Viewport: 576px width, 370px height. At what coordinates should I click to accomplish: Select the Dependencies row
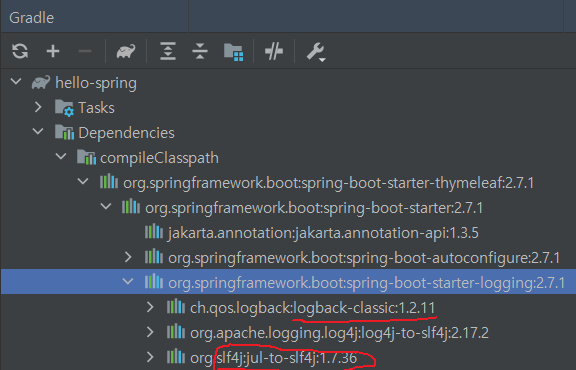[x=288, y=133]
